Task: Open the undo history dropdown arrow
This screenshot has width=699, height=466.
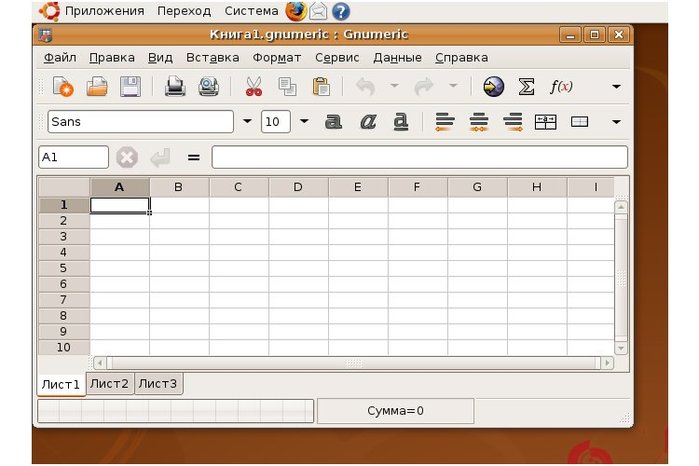Action: coord(395,85)
